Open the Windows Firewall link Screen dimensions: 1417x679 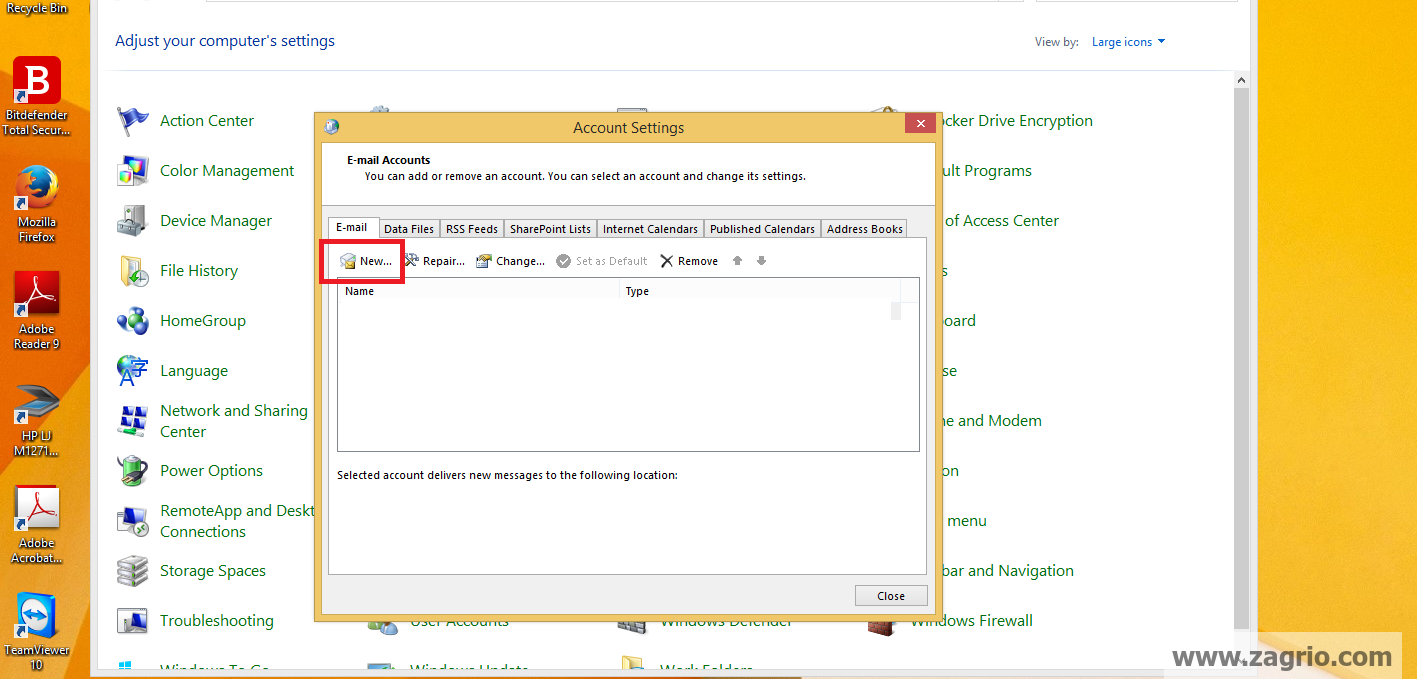pos(971,621)
